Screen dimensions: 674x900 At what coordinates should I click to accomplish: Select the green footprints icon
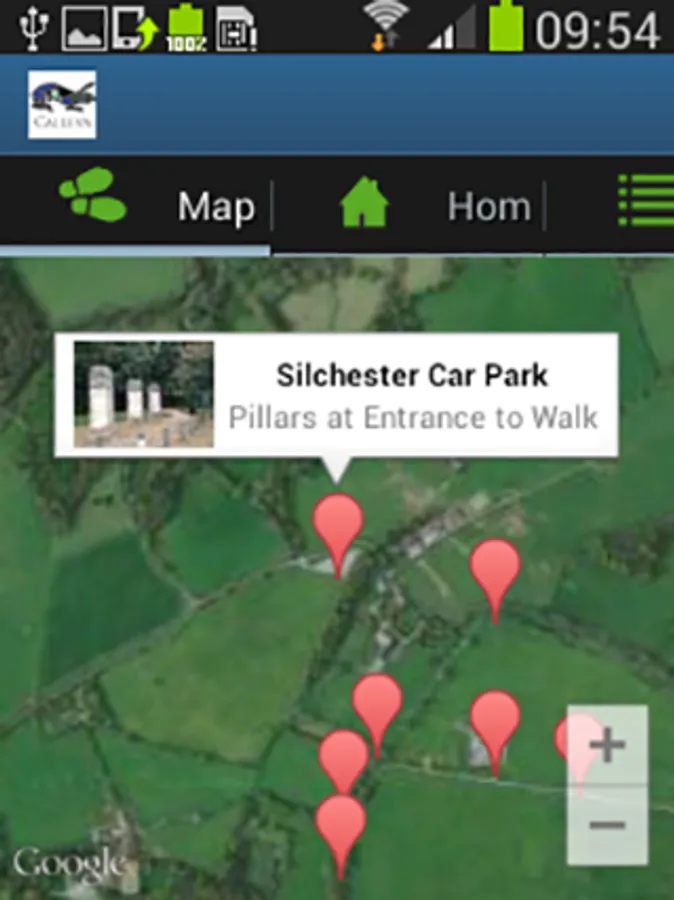click(x=93, y=194)
